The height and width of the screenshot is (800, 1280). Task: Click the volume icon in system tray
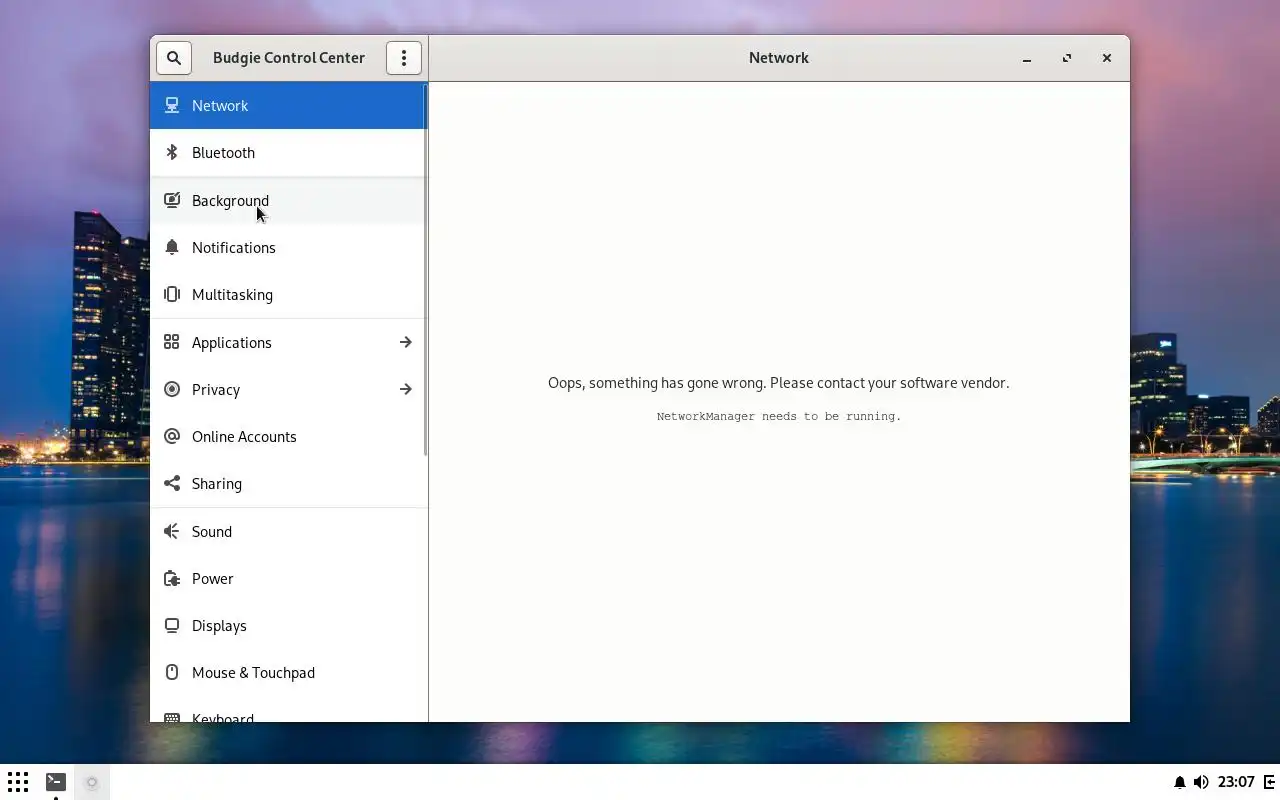pos(1201,782)
